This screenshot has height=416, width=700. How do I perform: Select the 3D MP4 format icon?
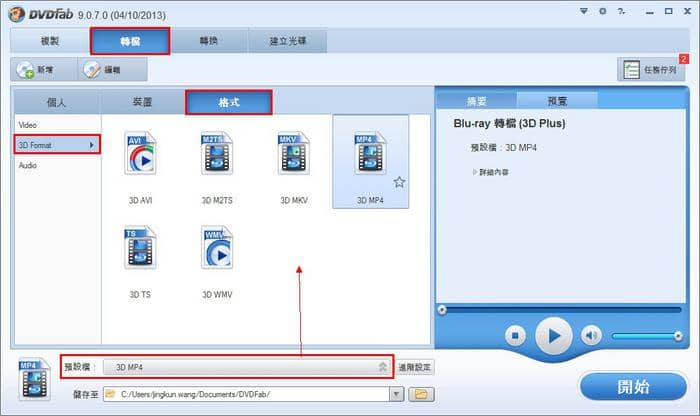(x=370, y=153)
